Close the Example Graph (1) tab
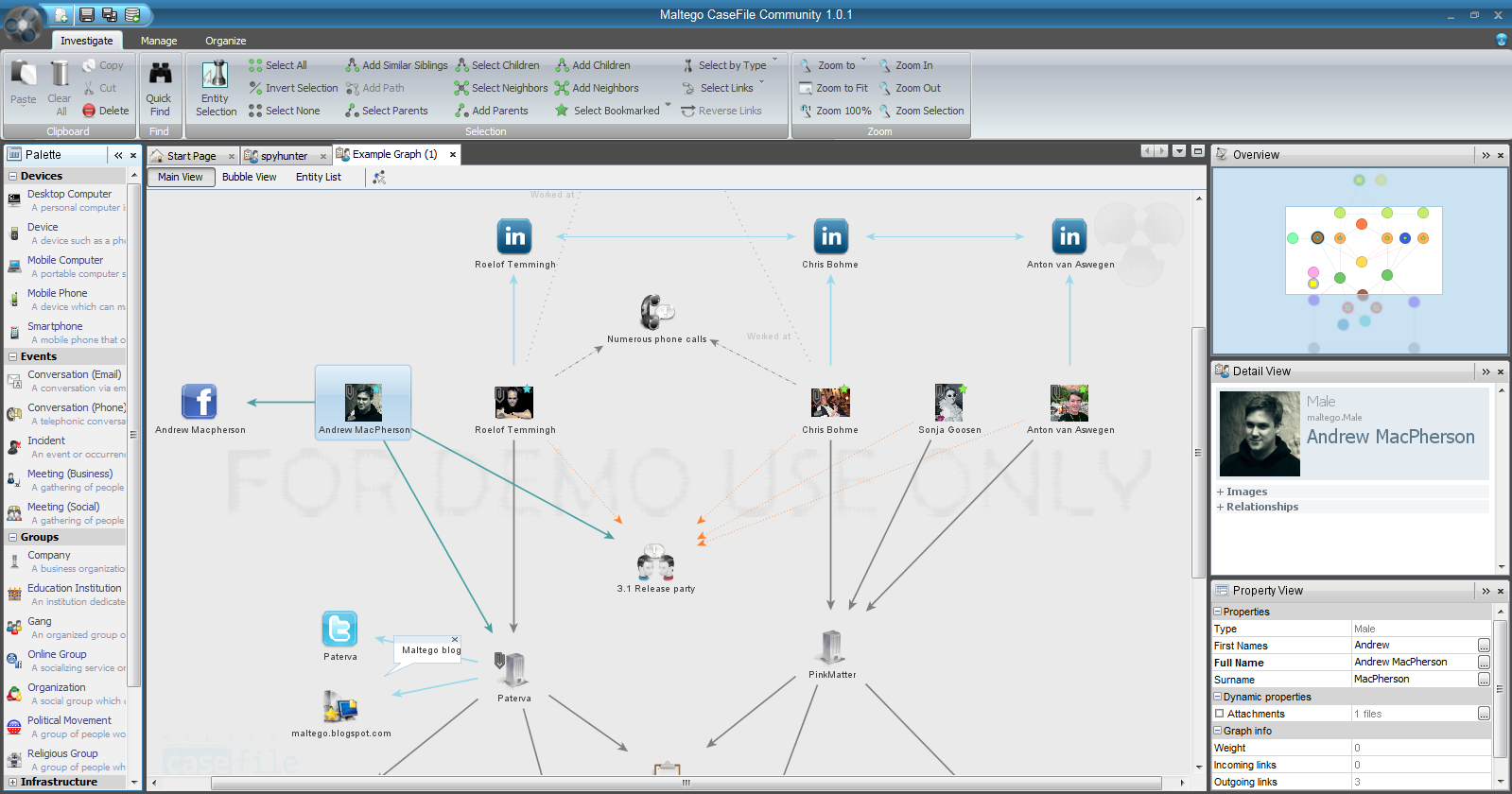This screenshot has width=1512, height=794. coord(453,154)
